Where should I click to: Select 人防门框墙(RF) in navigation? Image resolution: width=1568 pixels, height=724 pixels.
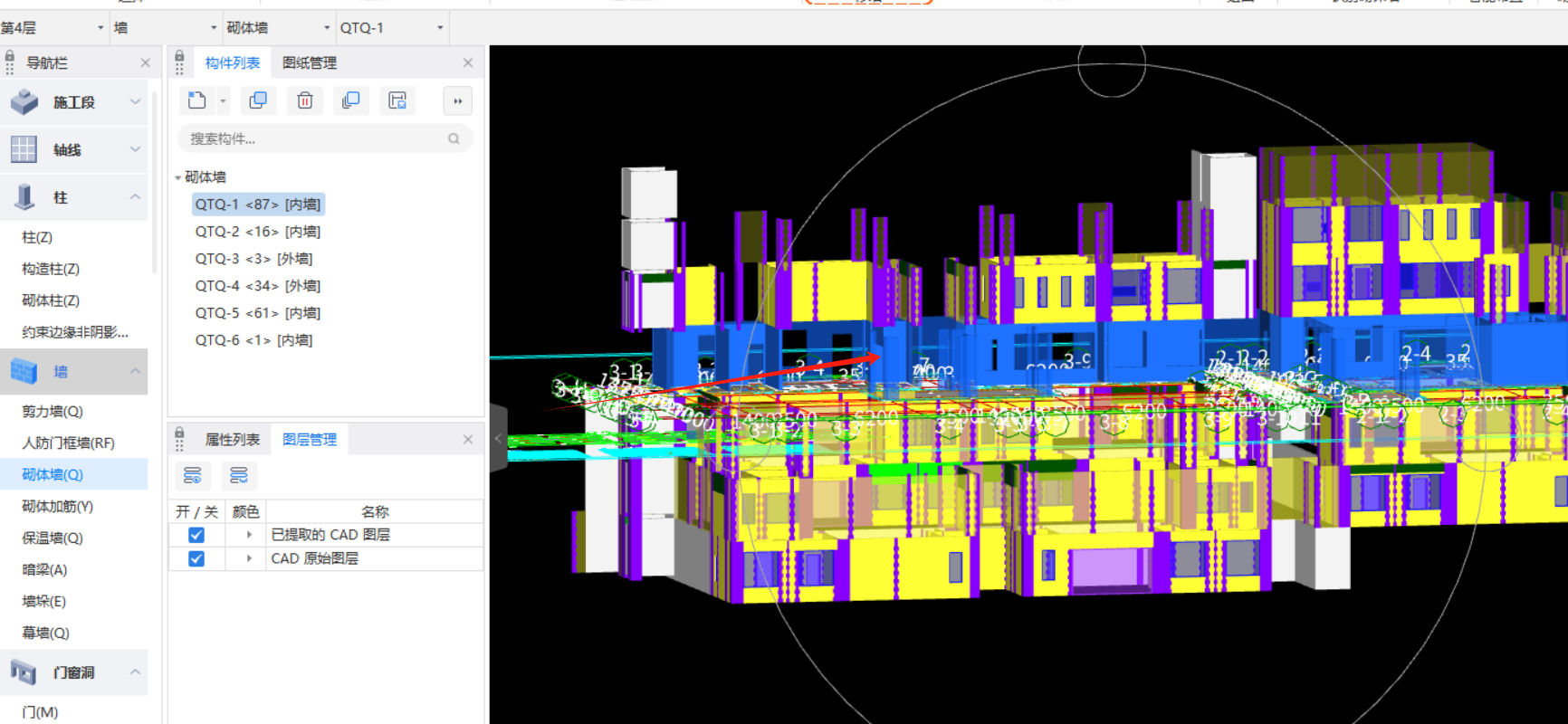click(68, 443)
